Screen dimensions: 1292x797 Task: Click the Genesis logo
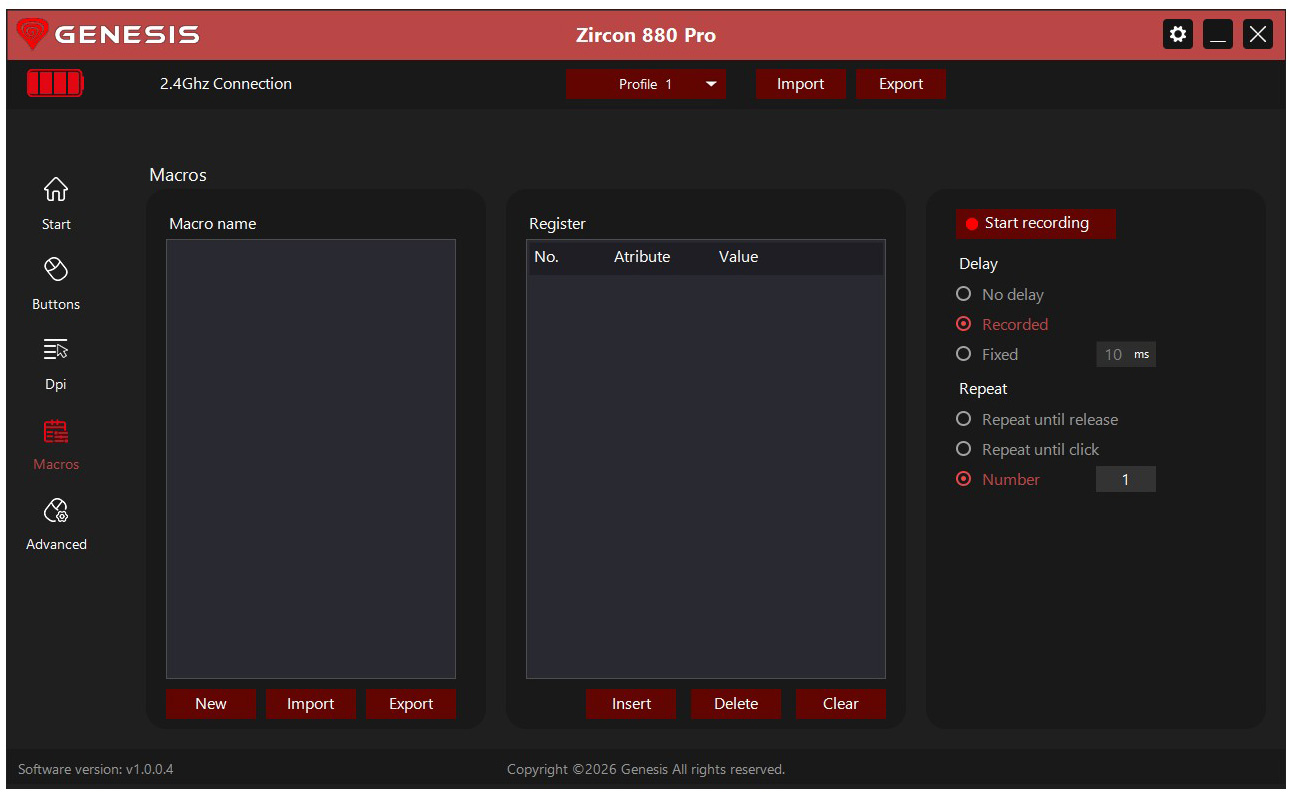(108, 35)
